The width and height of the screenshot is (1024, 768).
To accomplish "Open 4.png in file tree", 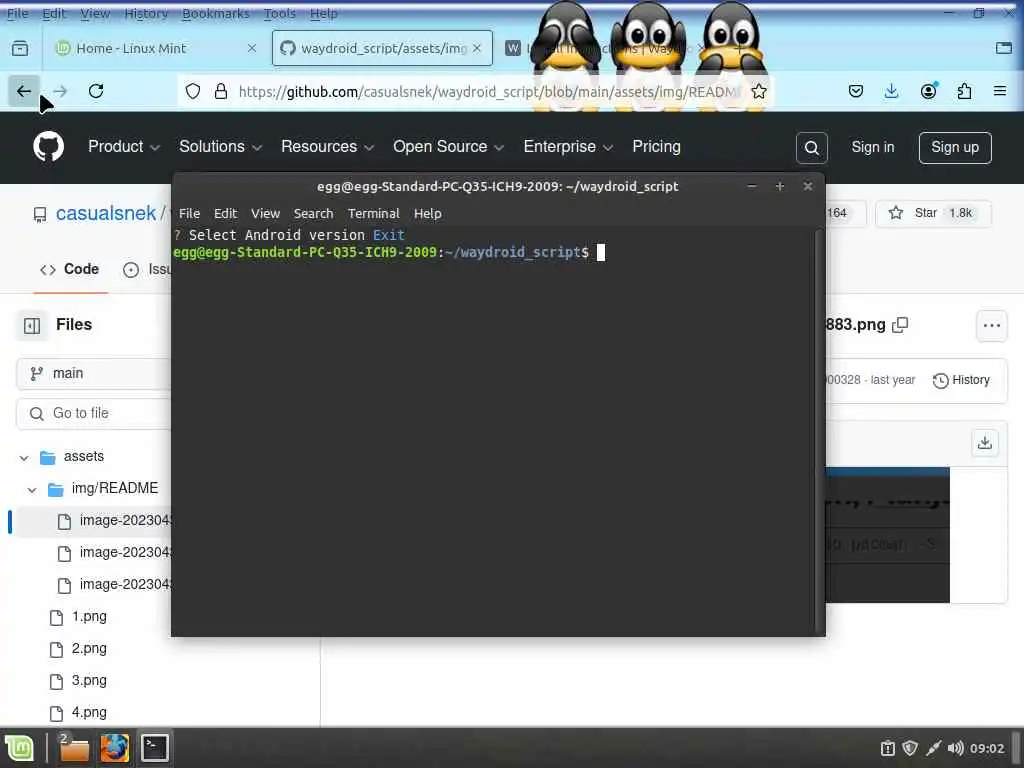I will (x=89, y=712).
